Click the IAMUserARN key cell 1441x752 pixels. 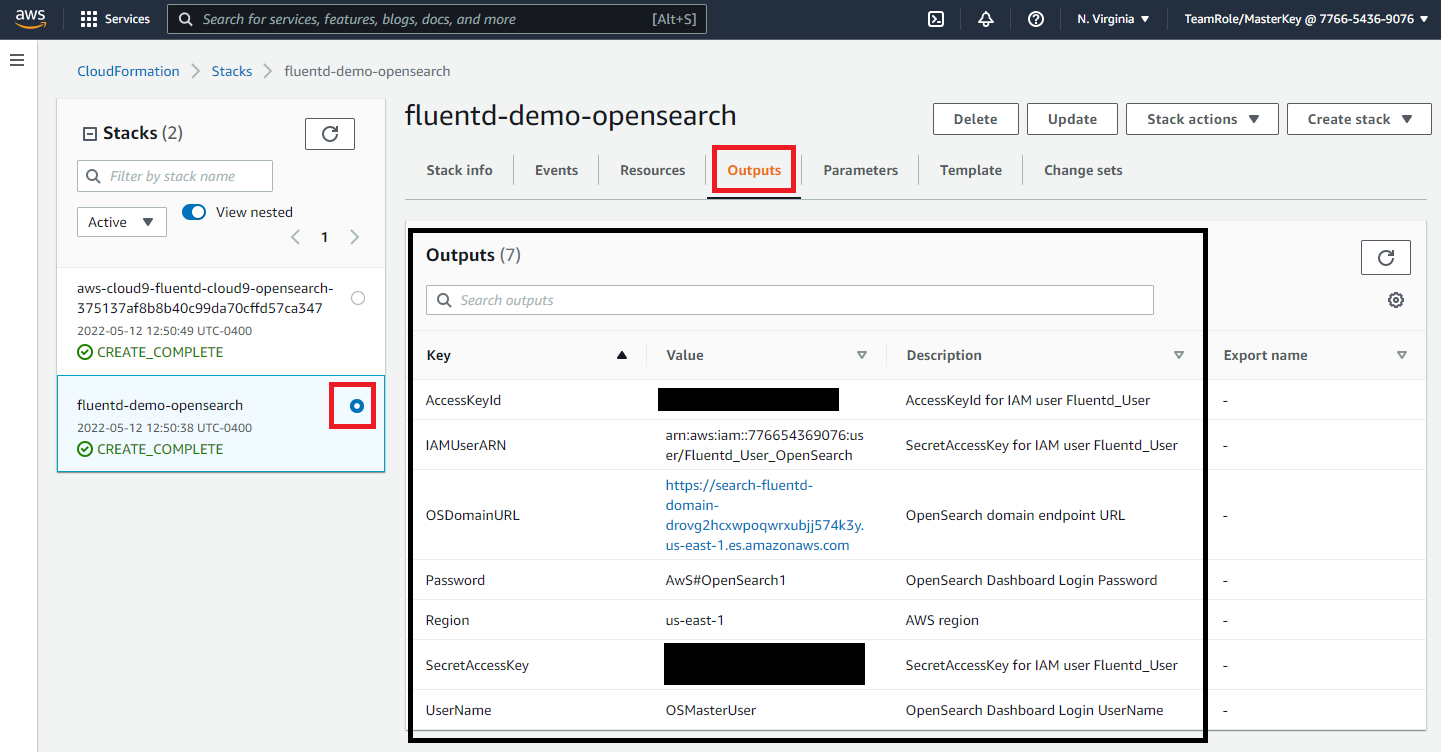466,445
